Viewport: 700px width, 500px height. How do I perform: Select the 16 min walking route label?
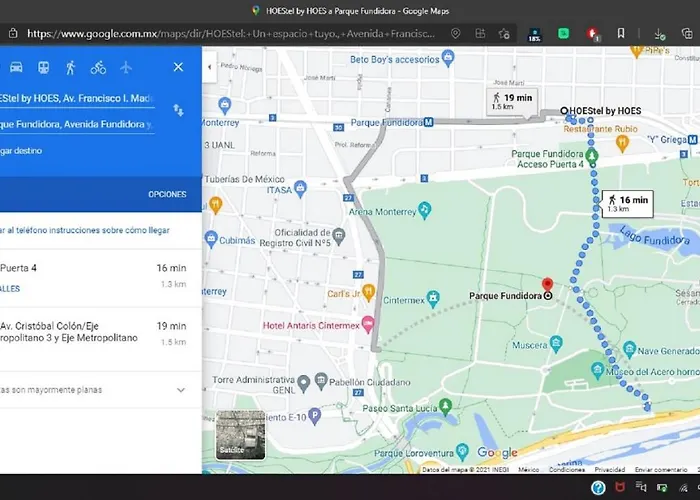coord(628,204)
